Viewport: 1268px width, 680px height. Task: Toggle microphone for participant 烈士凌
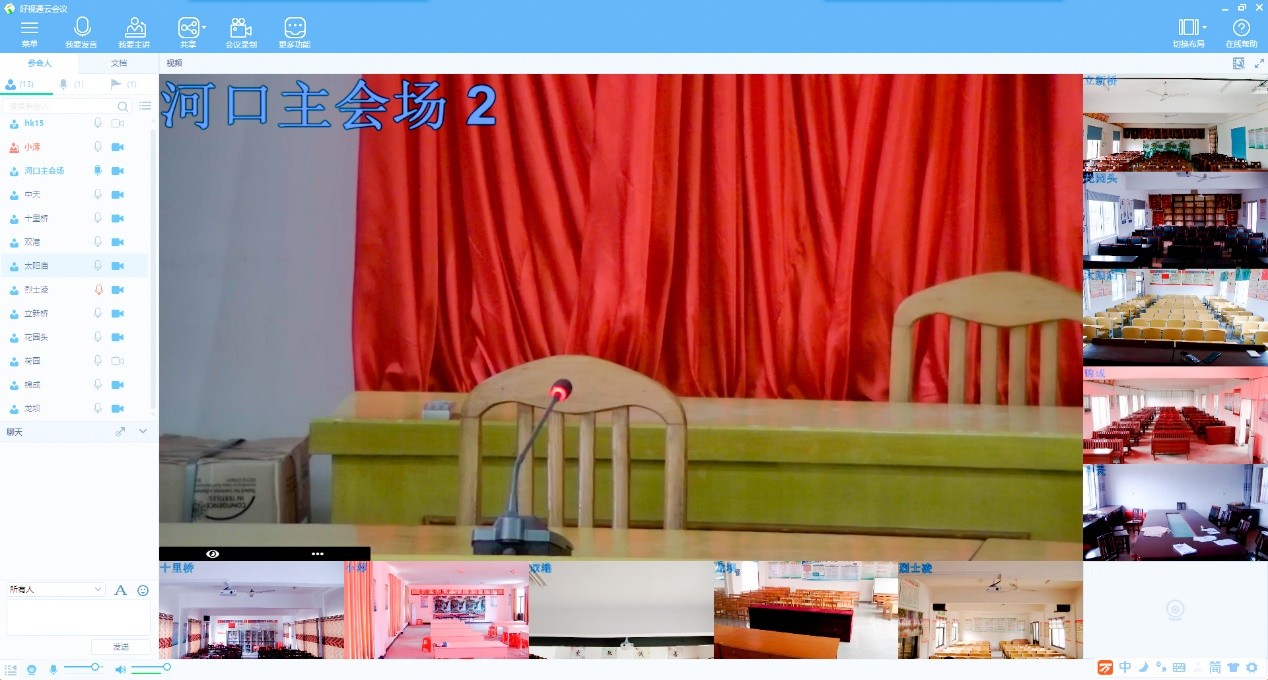pyautogui.click(x=98, y=290)
